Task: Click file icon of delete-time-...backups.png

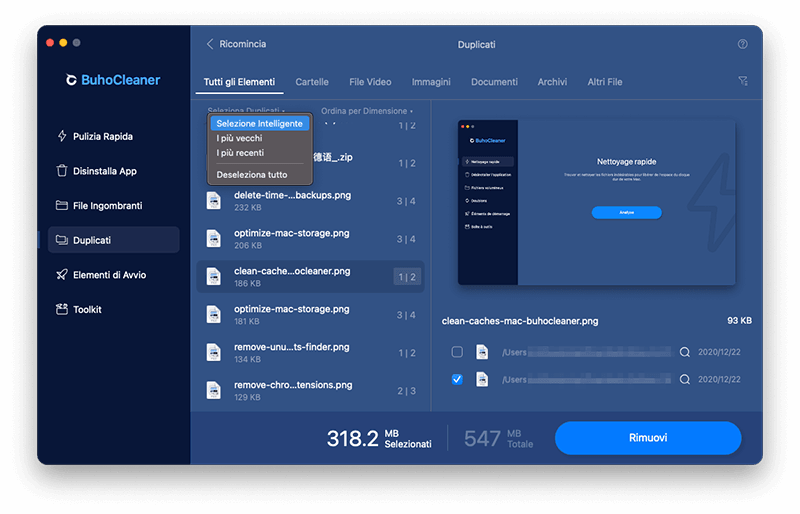Action: [x=214, y=201]
